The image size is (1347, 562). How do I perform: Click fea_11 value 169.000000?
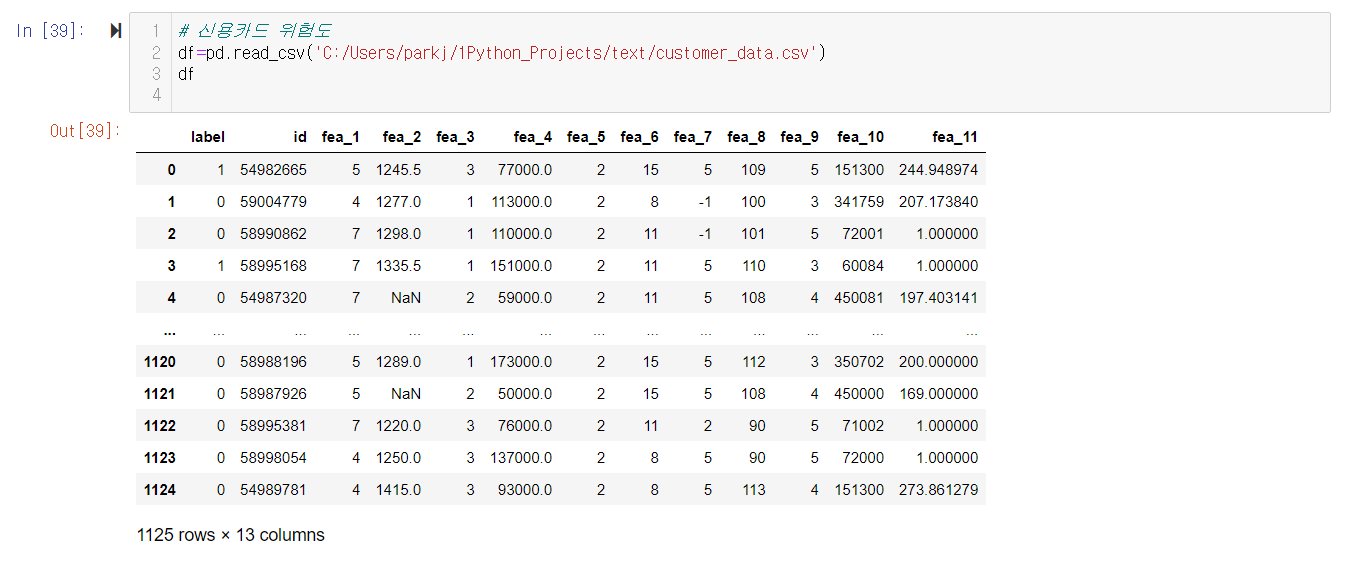coord(938,394)
